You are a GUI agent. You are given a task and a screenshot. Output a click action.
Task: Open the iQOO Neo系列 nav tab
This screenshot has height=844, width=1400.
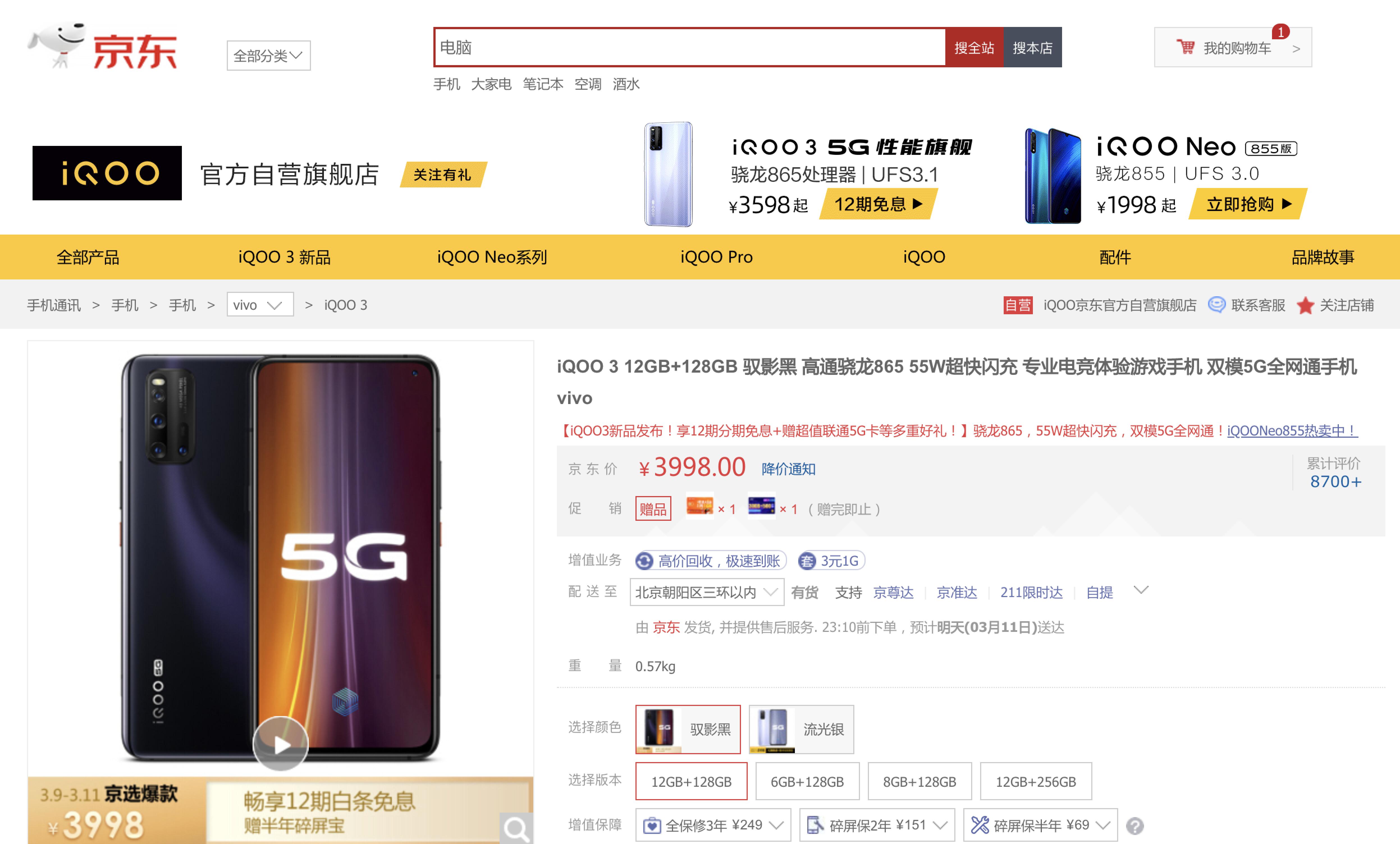tap(492, 257)
